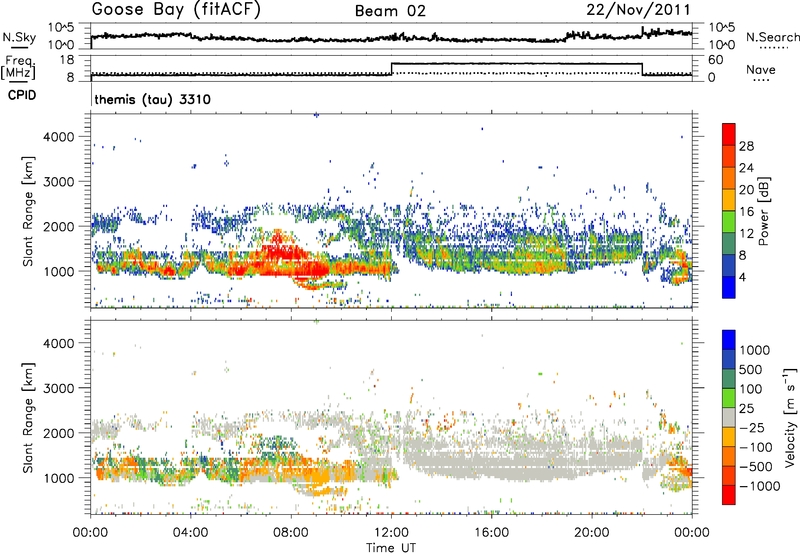Click the 'Nave' legend label
This screenshot has width=800, height=554.
761,69
